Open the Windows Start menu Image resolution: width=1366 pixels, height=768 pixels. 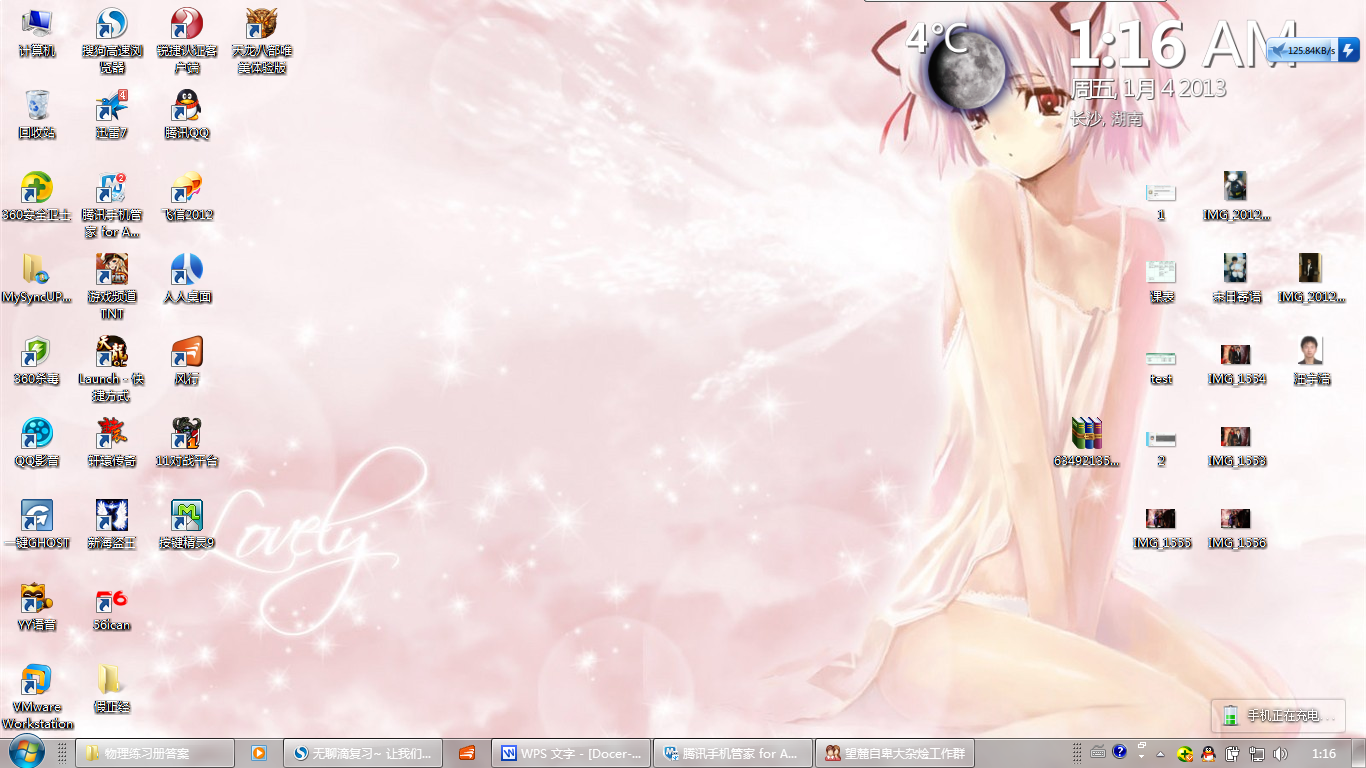[x=26, y=752]
